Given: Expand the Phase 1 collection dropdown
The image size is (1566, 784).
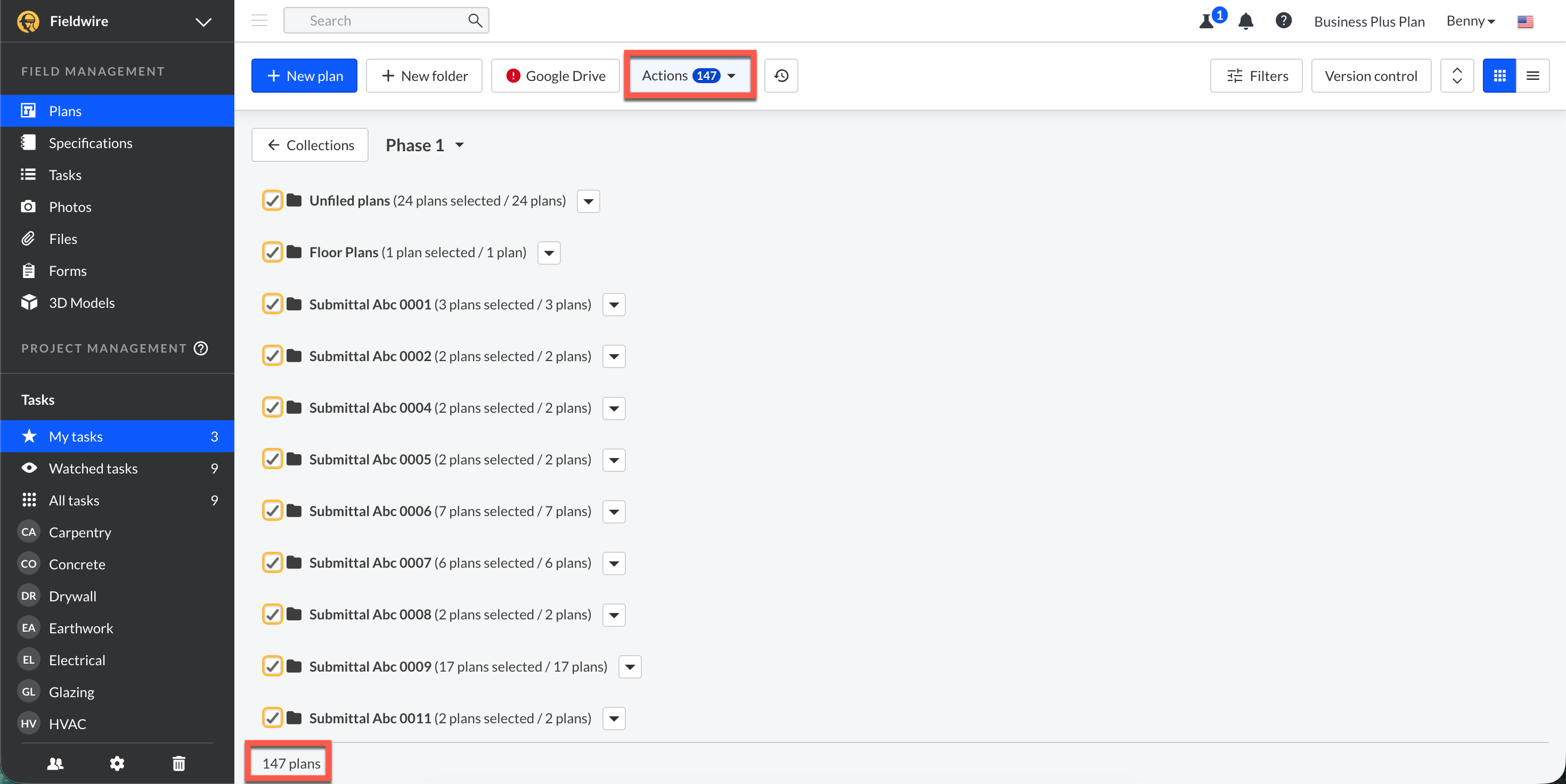Looking at the screenshot, I should (425, 145).
